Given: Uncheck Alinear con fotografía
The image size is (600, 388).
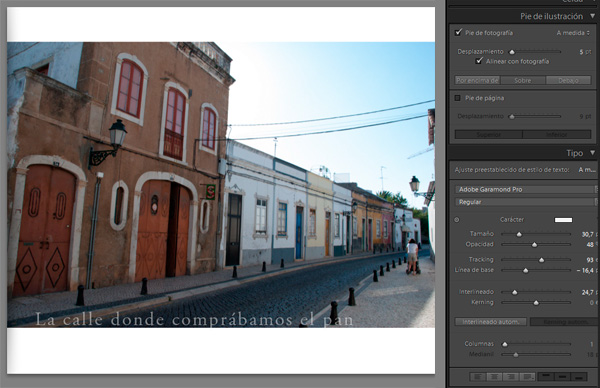Looking at the screenshot, I should tap(478, 61).
